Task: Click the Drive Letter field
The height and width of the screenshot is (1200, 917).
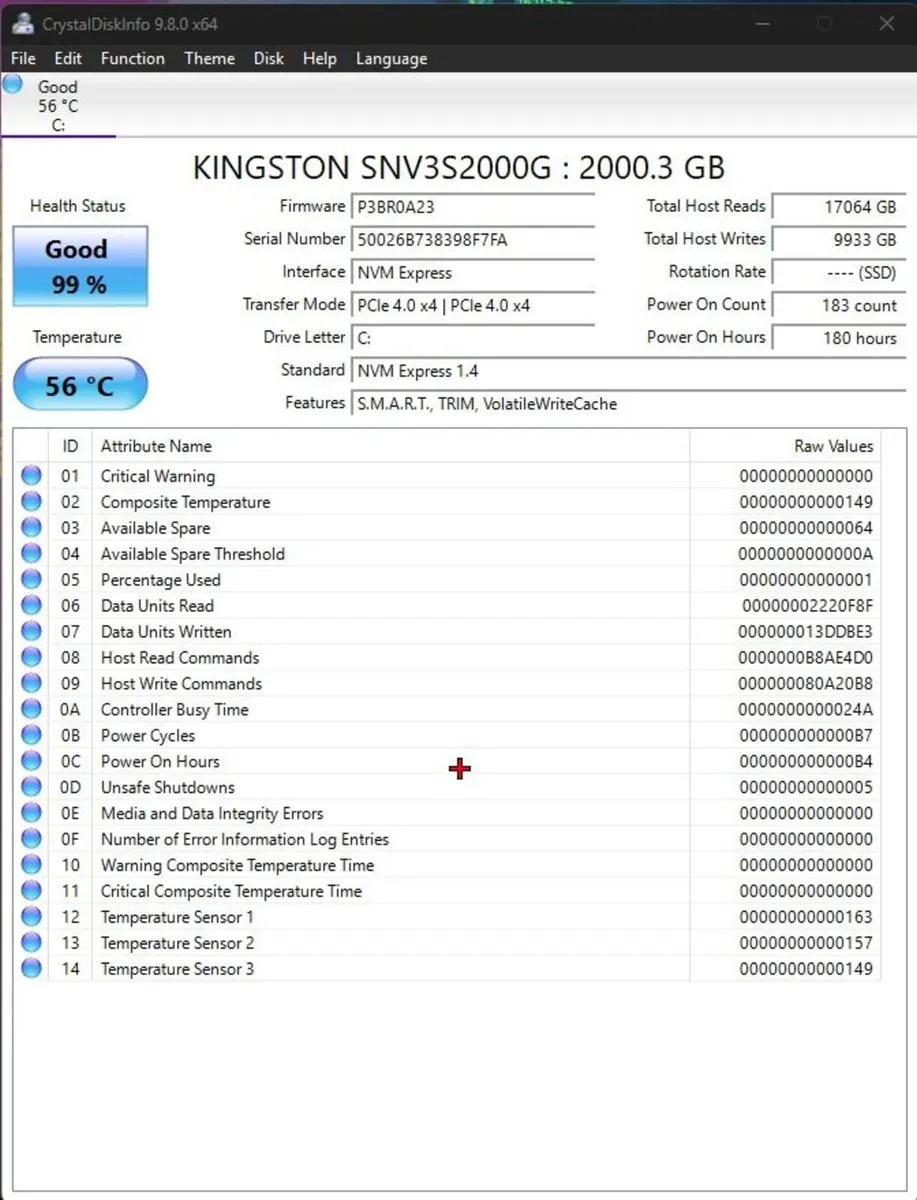Action: pyautogui.click(x=473, y=338)
